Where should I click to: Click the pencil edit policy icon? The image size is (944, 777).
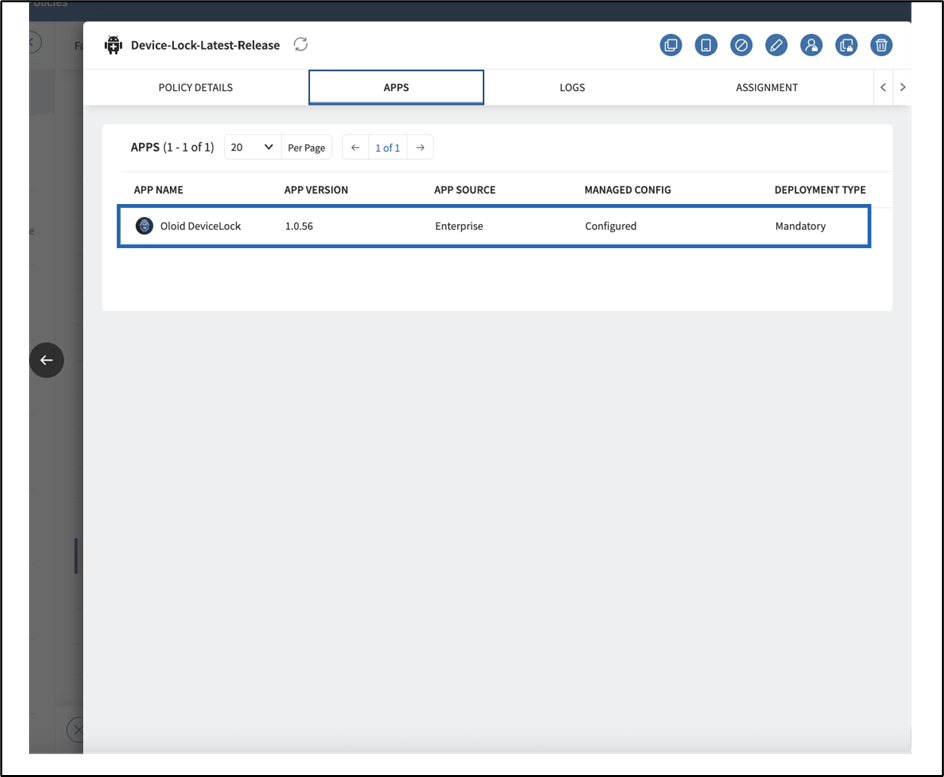776,45
